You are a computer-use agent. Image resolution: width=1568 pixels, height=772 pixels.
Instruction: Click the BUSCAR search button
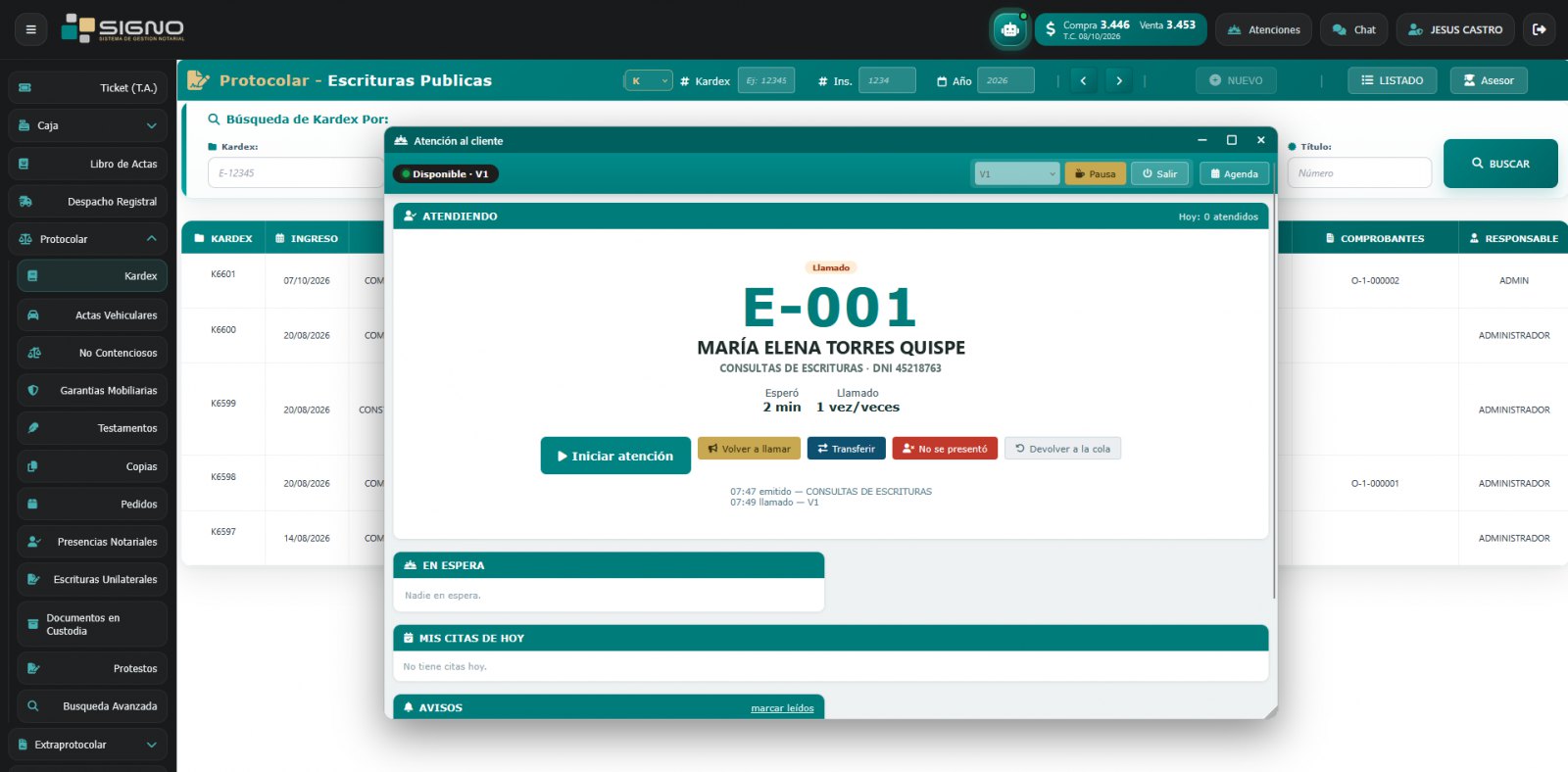coord(1500,164)
